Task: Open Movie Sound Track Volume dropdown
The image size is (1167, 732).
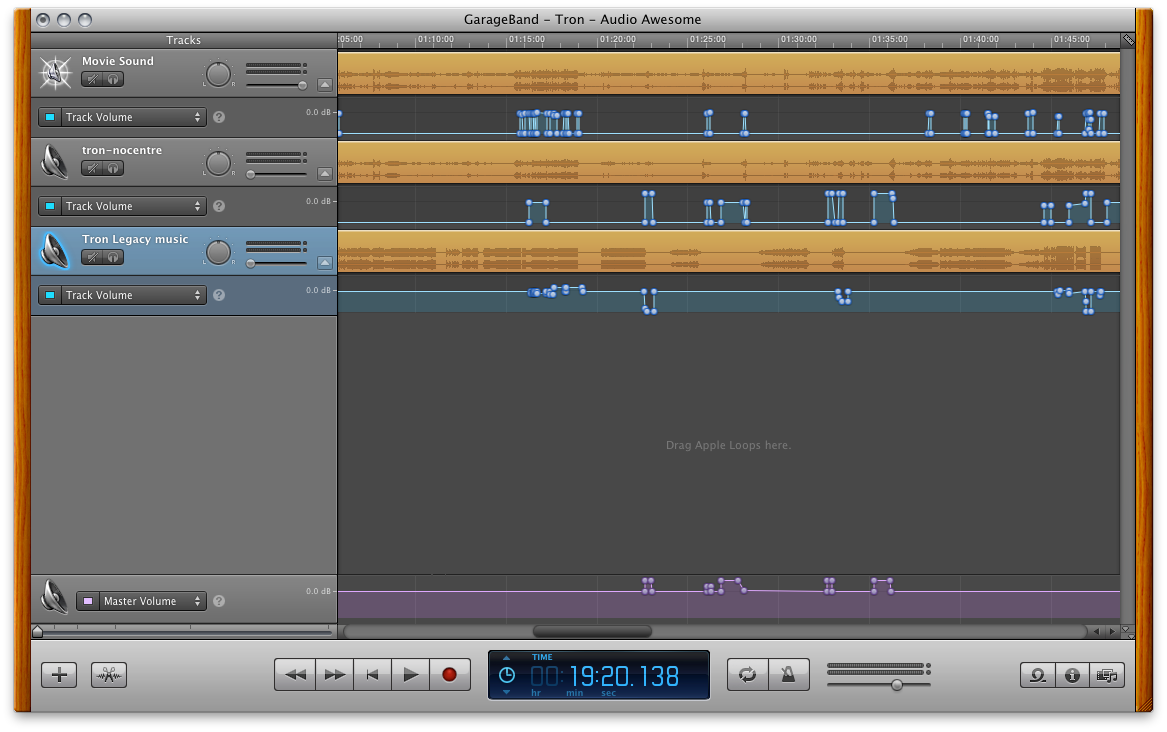Action: tap(132, 118)
